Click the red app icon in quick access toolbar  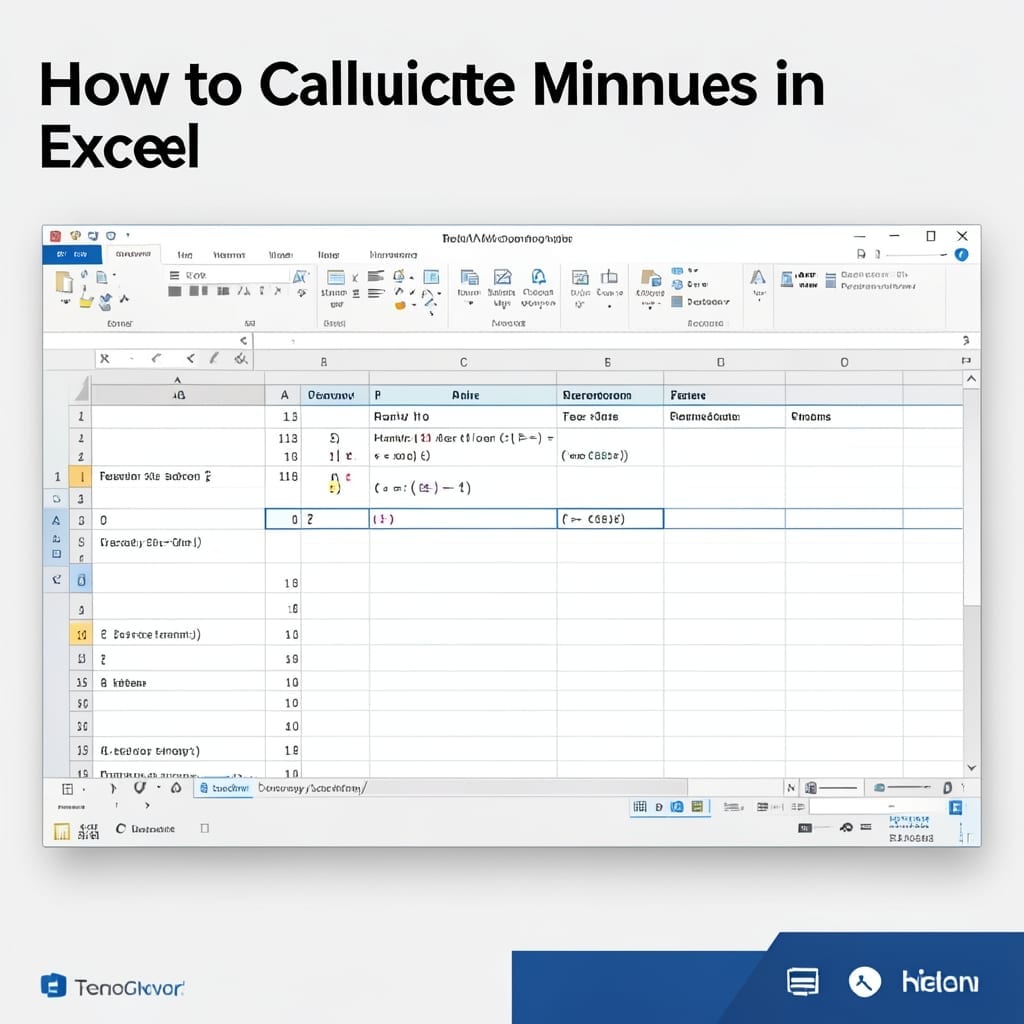coord(56,236)
